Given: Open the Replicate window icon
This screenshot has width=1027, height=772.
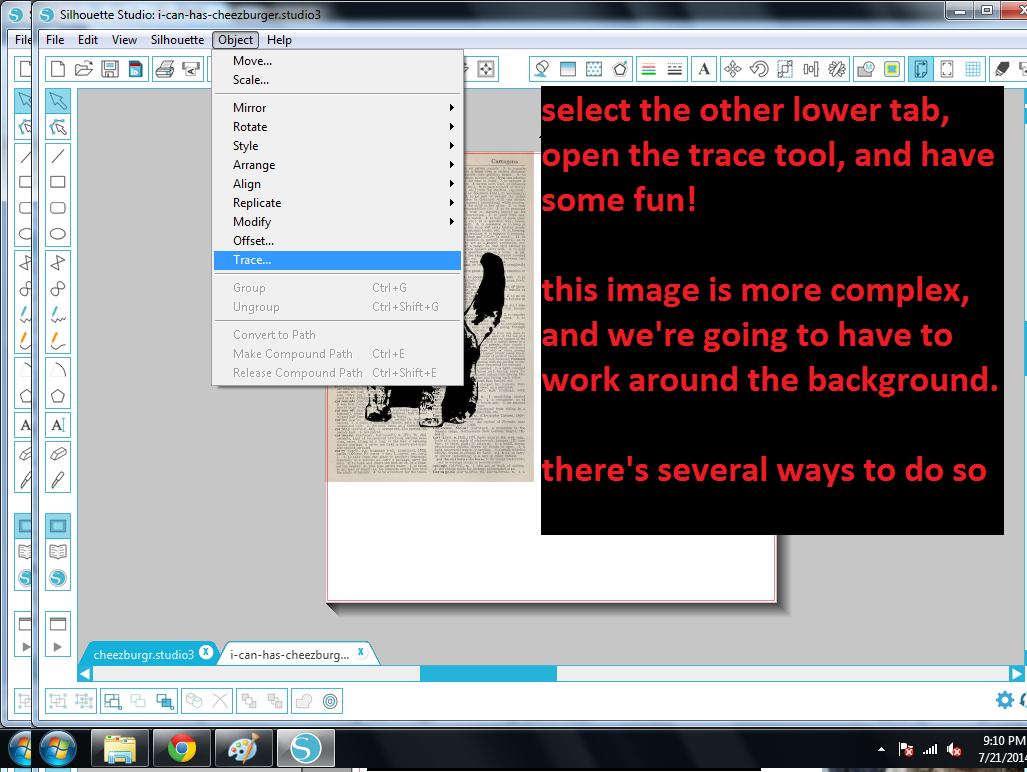Looking at the screenshot, I should pos(837,69).
